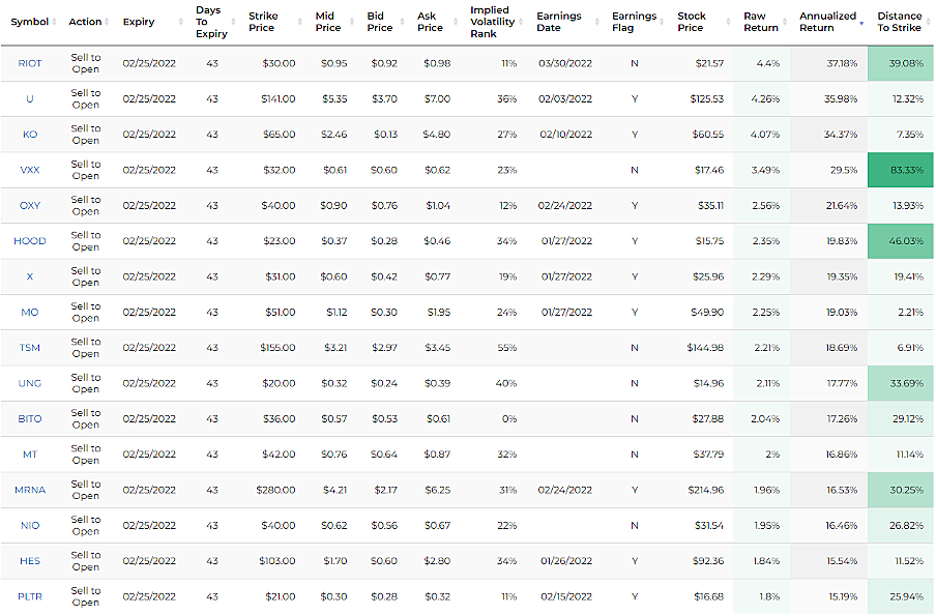Select MRNA distance to strike 30.25% cell
The image size is (936, 616).
[900, 490]
